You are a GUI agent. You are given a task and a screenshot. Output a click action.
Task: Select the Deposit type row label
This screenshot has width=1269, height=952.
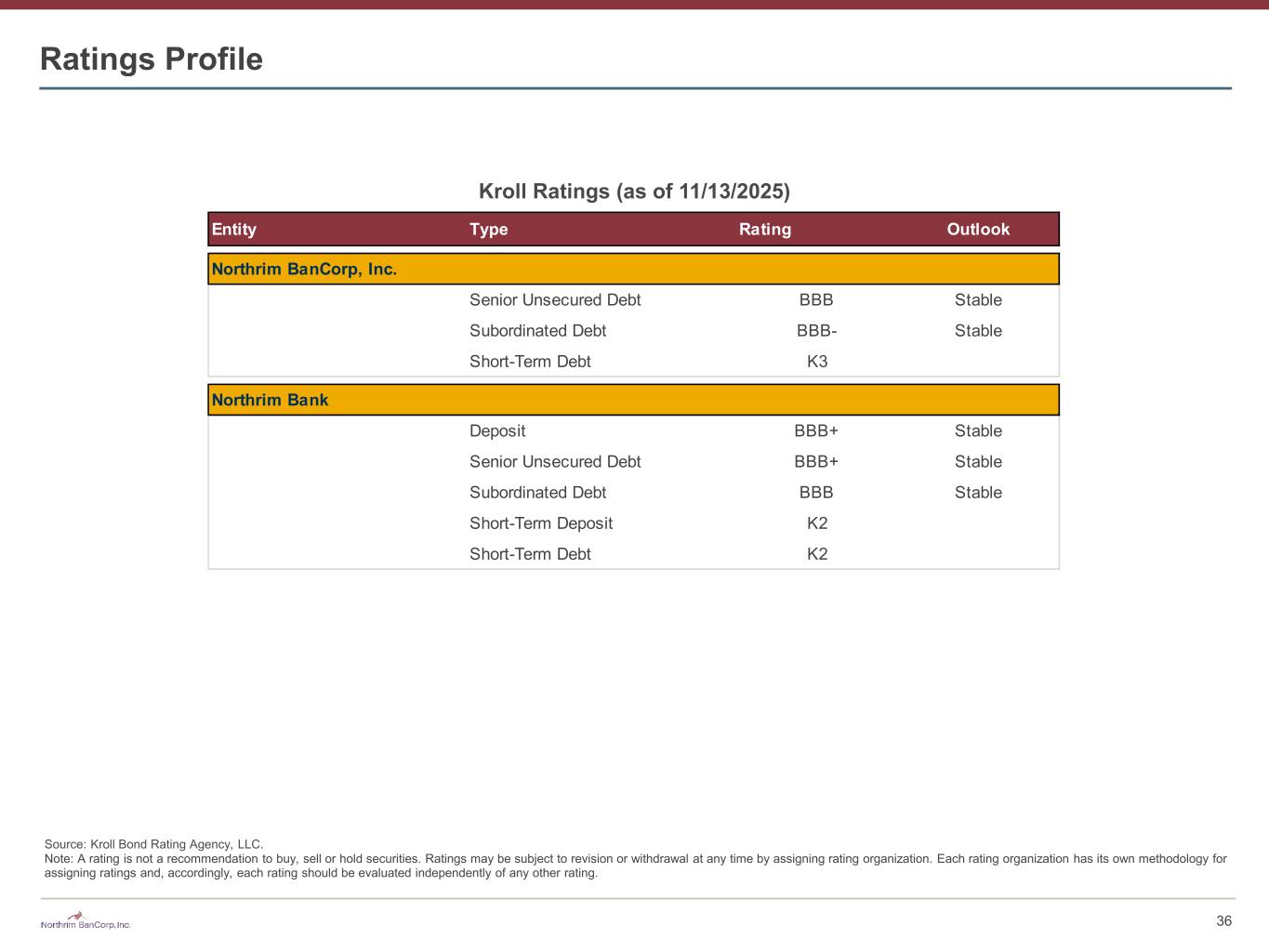click(497, 431)
